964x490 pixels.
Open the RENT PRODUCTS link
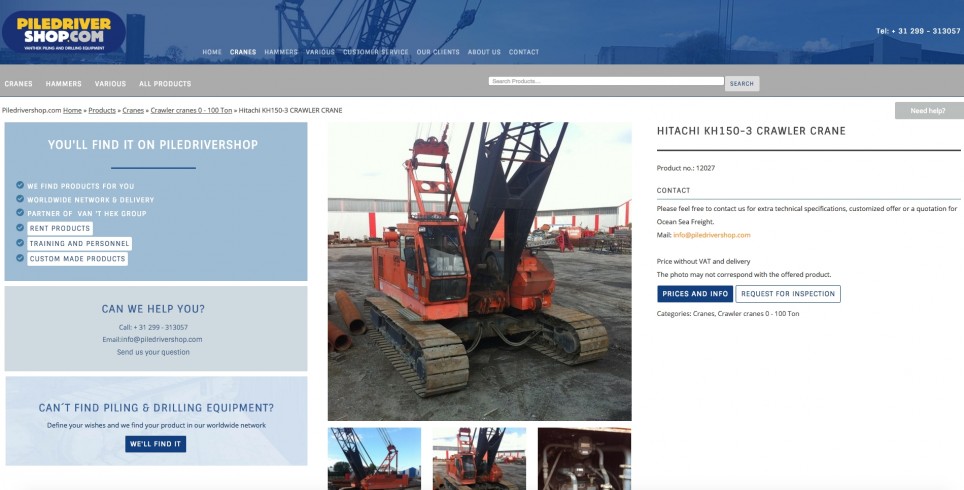click(x=60, y=228)
